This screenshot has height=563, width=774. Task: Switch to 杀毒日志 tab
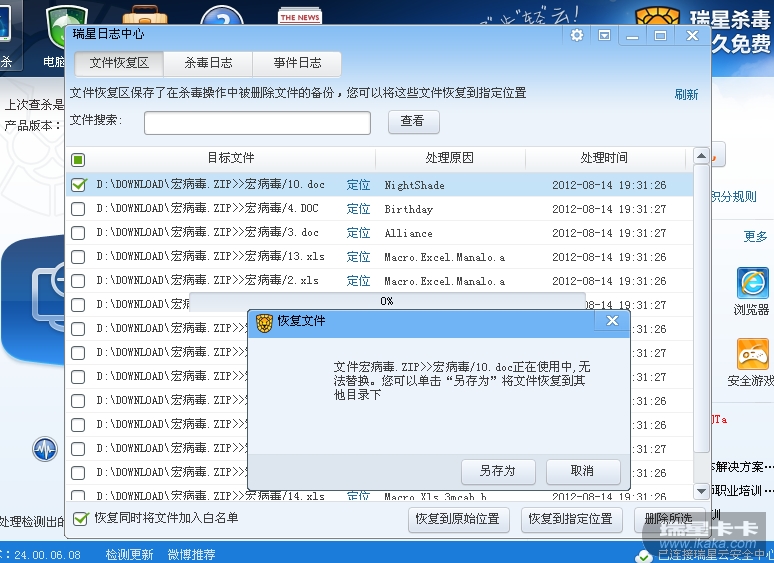click(x=208, y=63)
